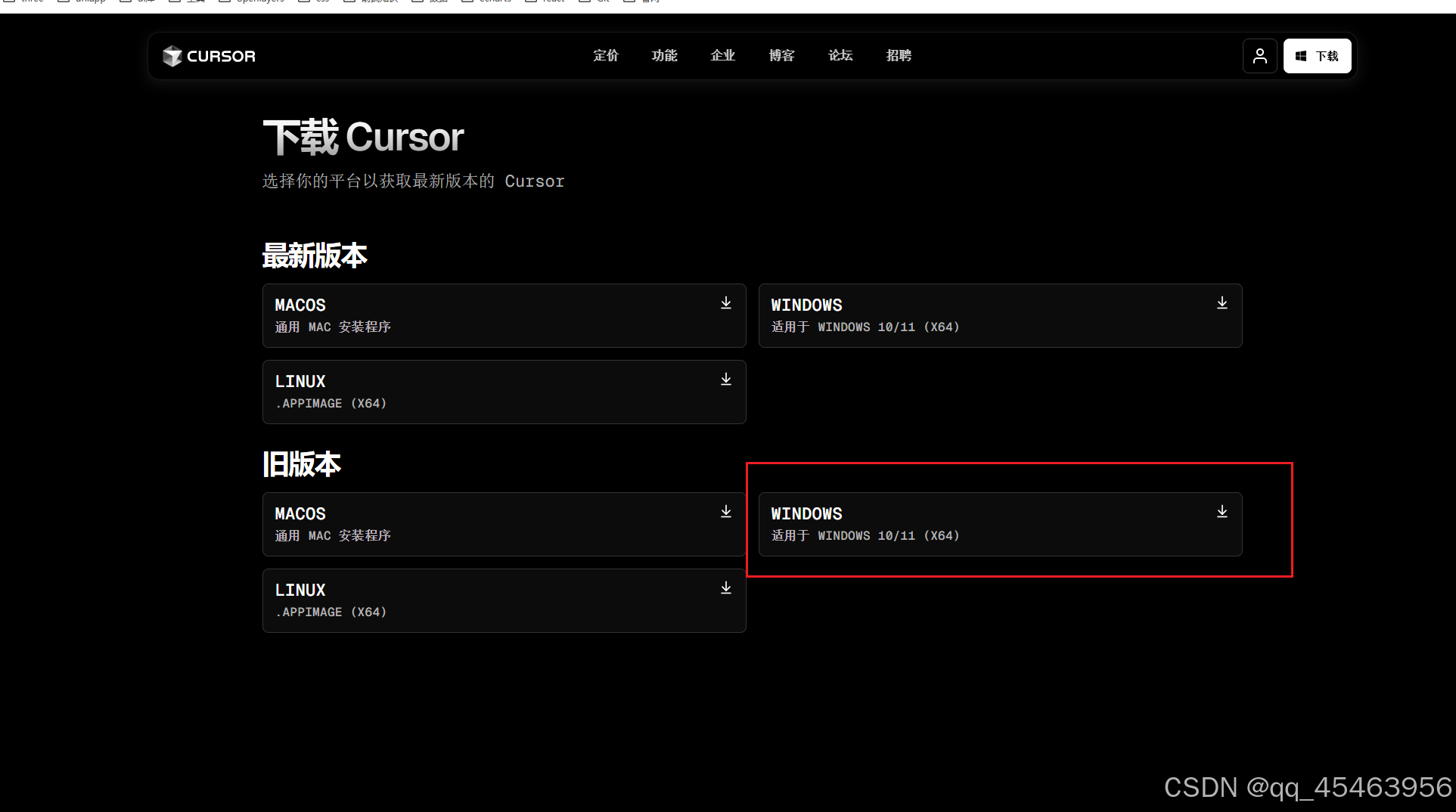1456x812 pixels.
Task: Open the 论坛 menu item
Action: [x=840, y=56]
